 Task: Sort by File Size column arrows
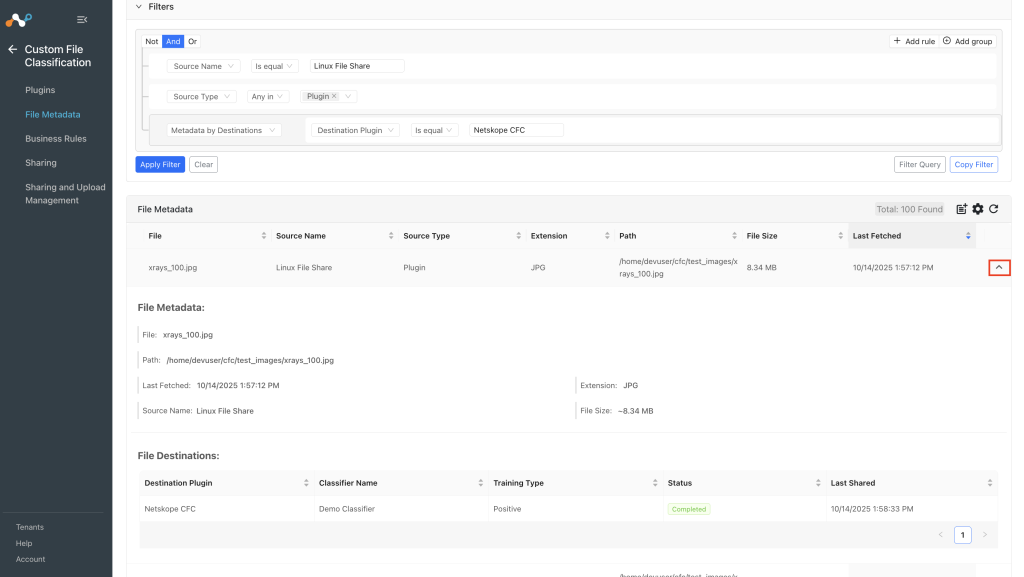tap(840, 236)
